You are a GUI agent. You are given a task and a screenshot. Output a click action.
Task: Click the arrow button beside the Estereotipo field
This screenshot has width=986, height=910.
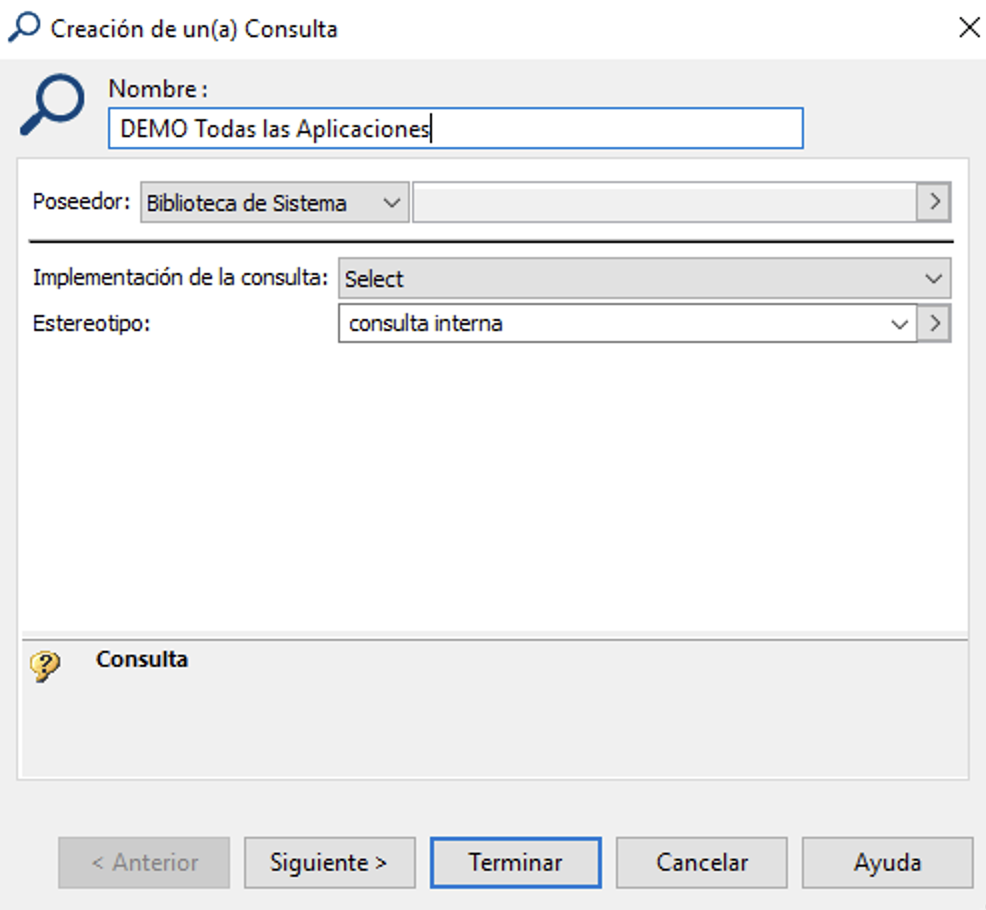934,324
